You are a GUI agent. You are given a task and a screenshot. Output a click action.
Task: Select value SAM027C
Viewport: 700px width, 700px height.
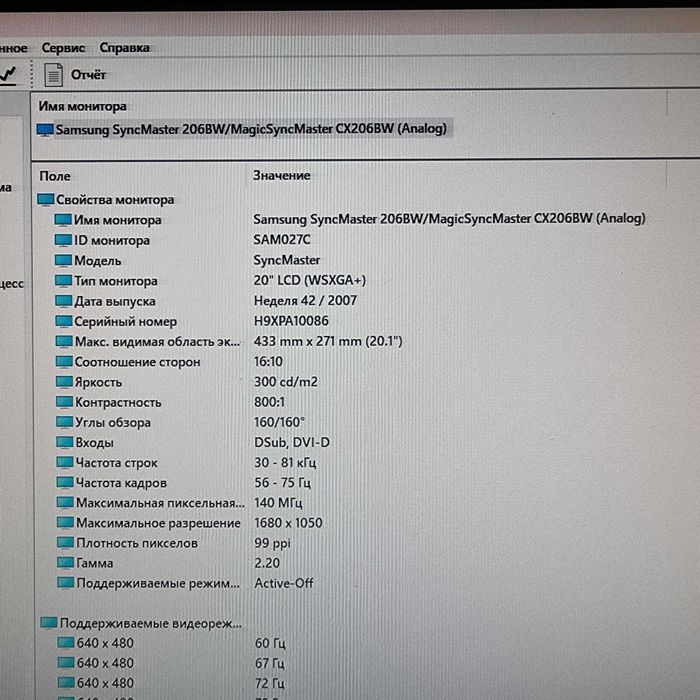coord(282,240)
